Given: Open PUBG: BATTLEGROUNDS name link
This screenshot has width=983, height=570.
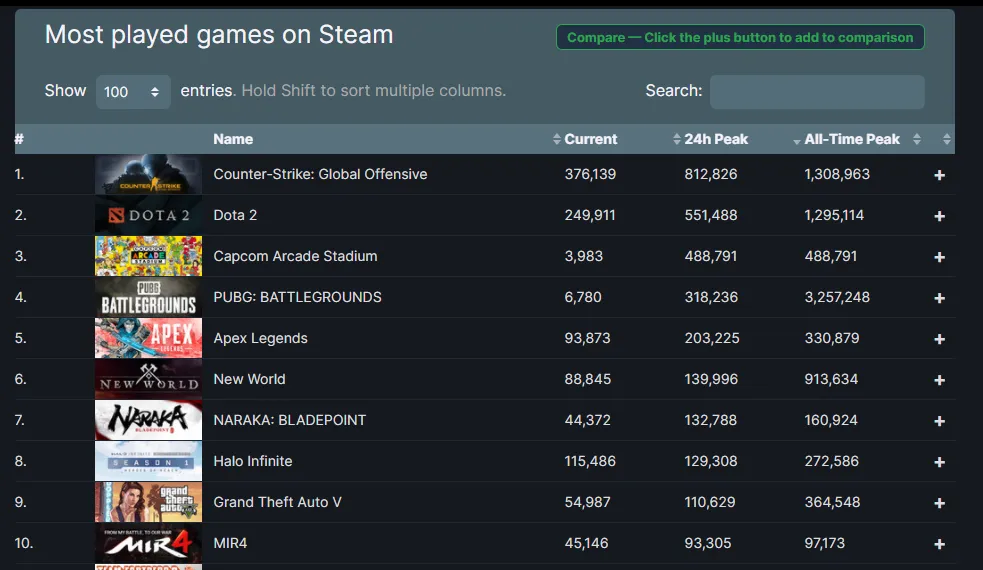Looking at the screenshot, I should coord(297,297).
